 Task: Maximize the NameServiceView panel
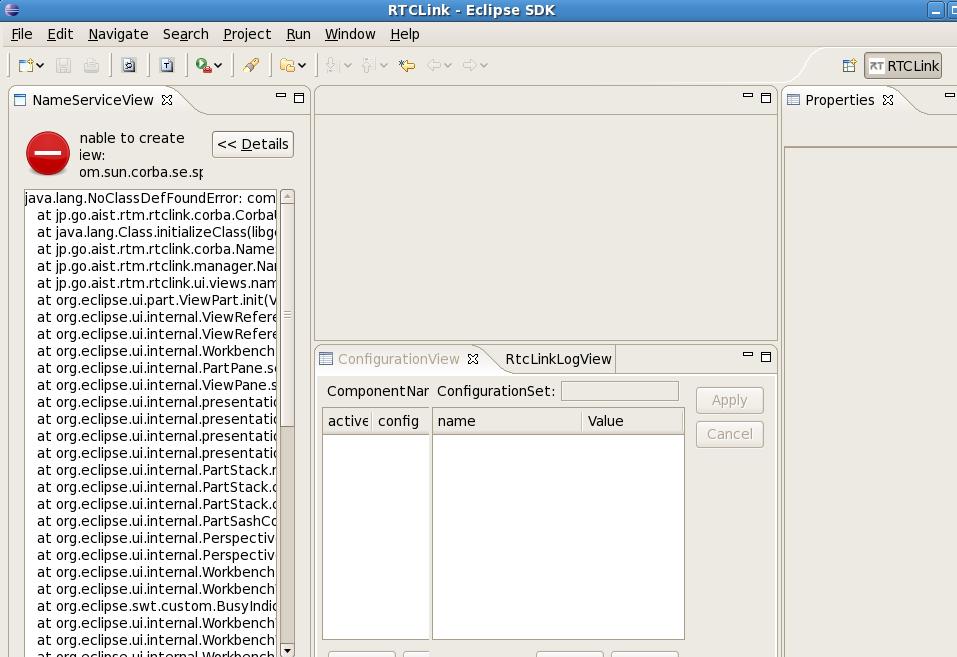(299, 98)
